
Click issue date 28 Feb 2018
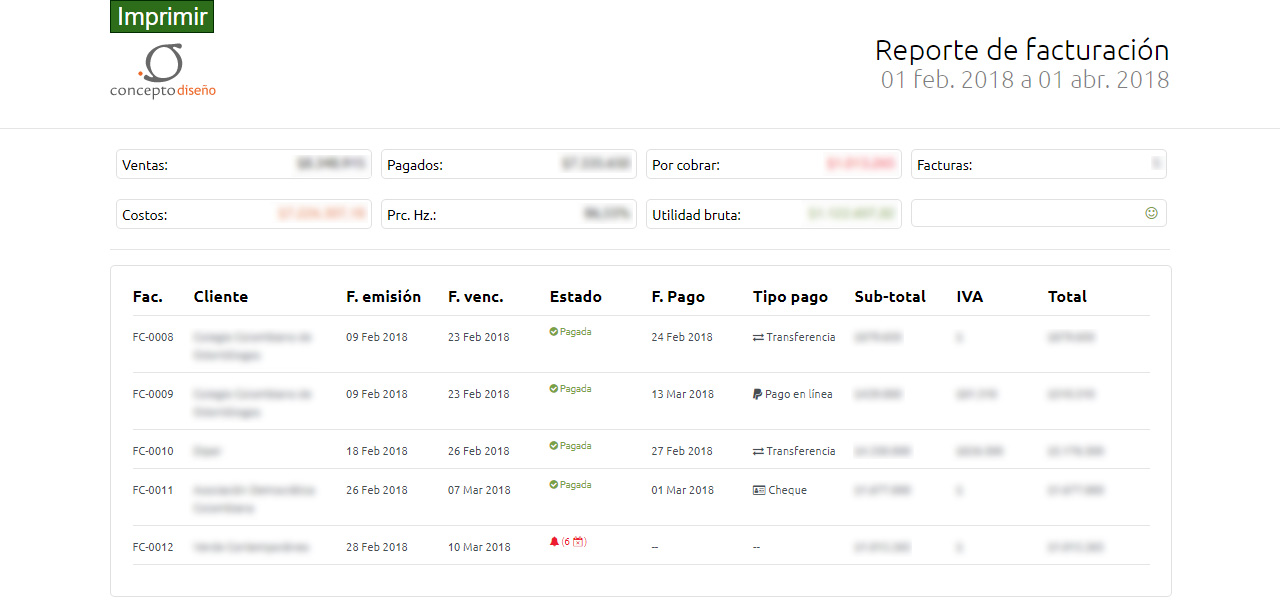click(x=377, y=548)
